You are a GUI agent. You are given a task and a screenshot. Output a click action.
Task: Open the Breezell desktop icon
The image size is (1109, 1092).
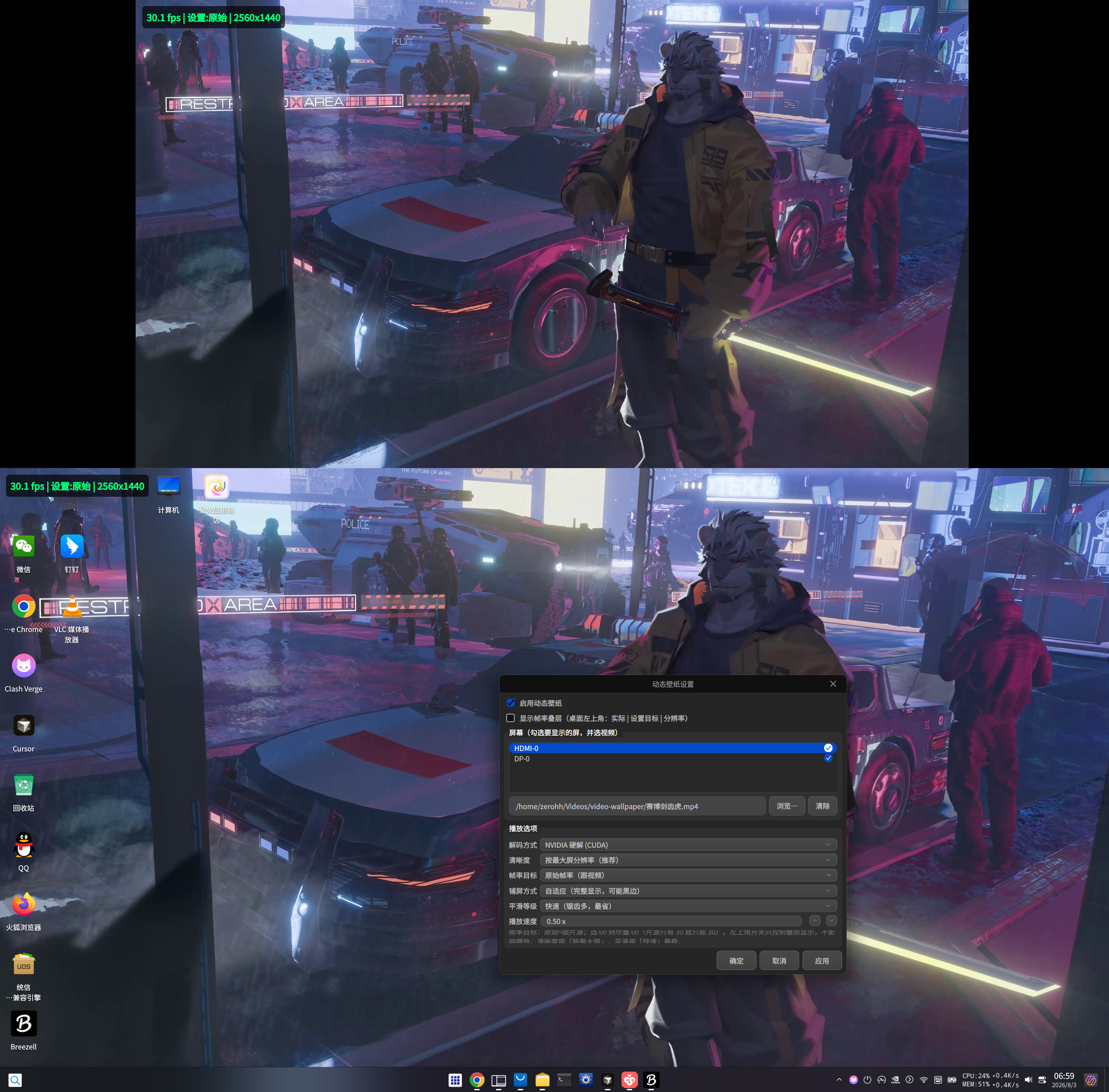(x=23, y=1024)
